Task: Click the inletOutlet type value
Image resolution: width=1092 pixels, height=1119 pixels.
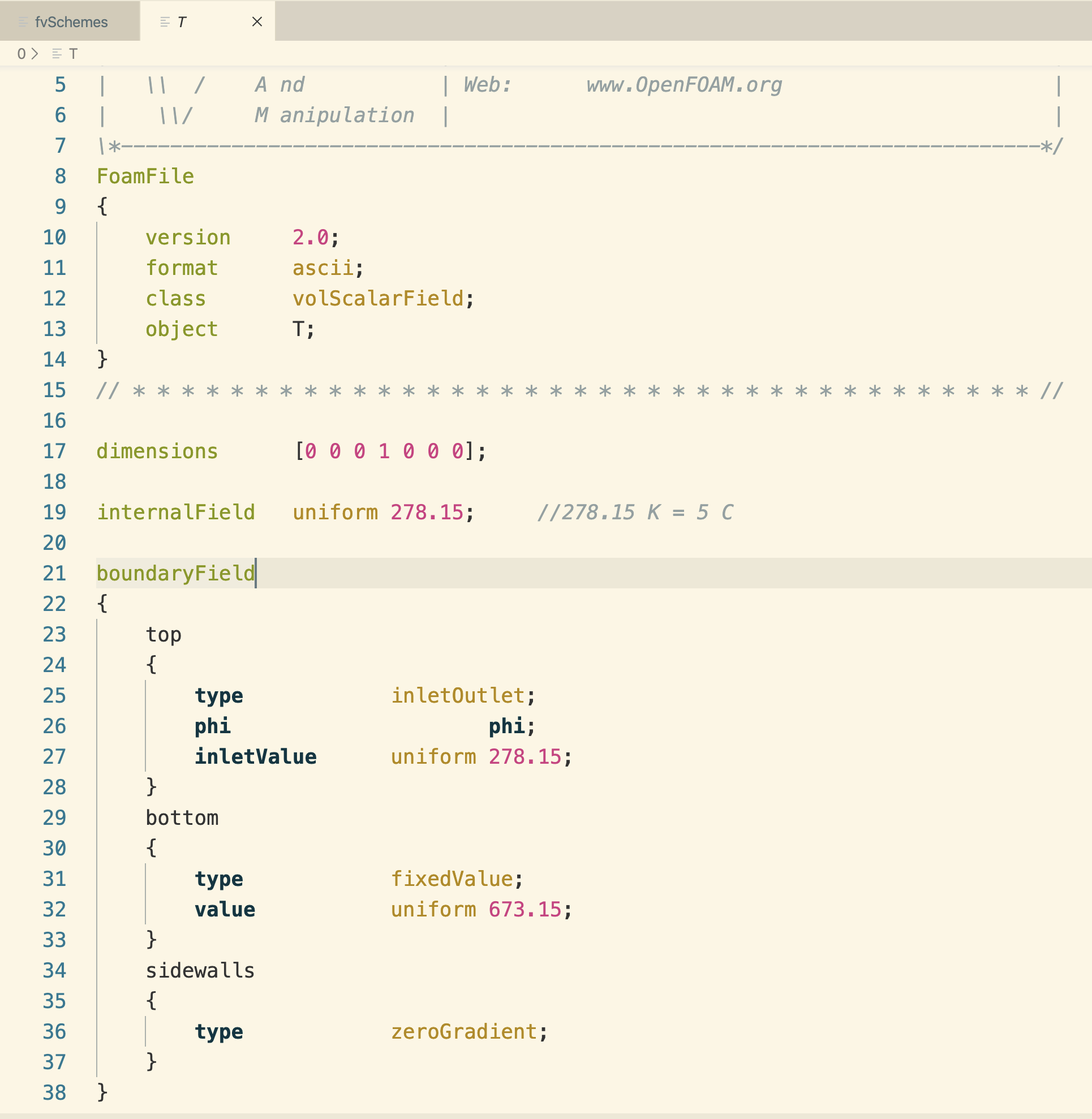Action: tap(458, 695)
